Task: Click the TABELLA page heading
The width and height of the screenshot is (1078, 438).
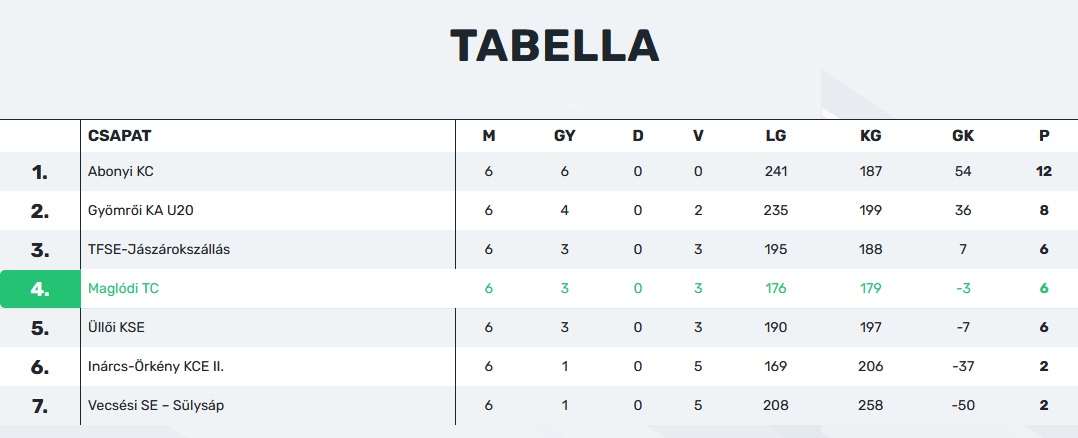Action: [554, 46]
